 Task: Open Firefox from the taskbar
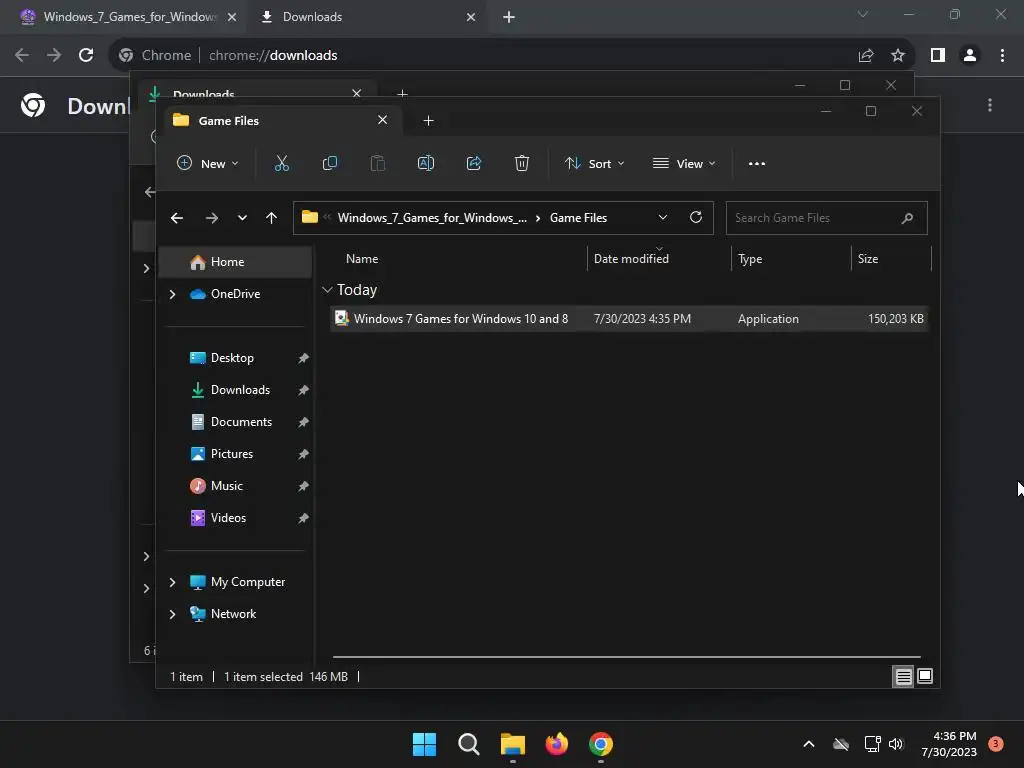pos(556,744)
